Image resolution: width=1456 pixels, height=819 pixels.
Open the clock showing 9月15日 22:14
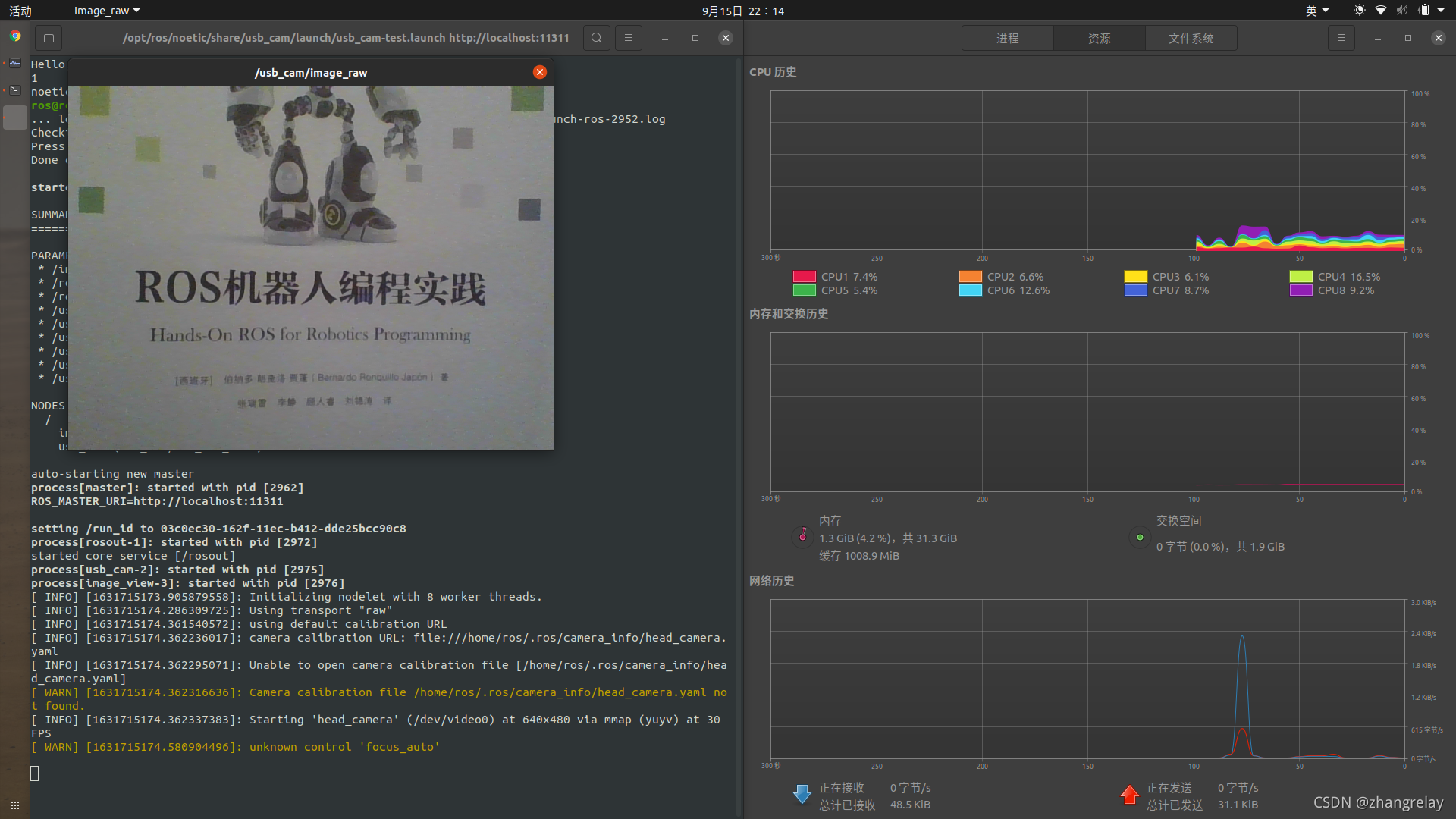click(742, 11)
